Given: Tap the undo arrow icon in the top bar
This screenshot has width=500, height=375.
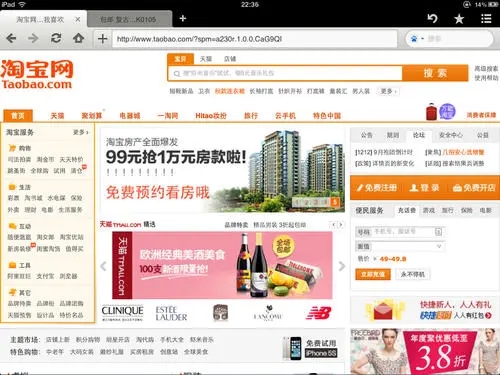Looking at the screenshot, I should click(433, 18).
